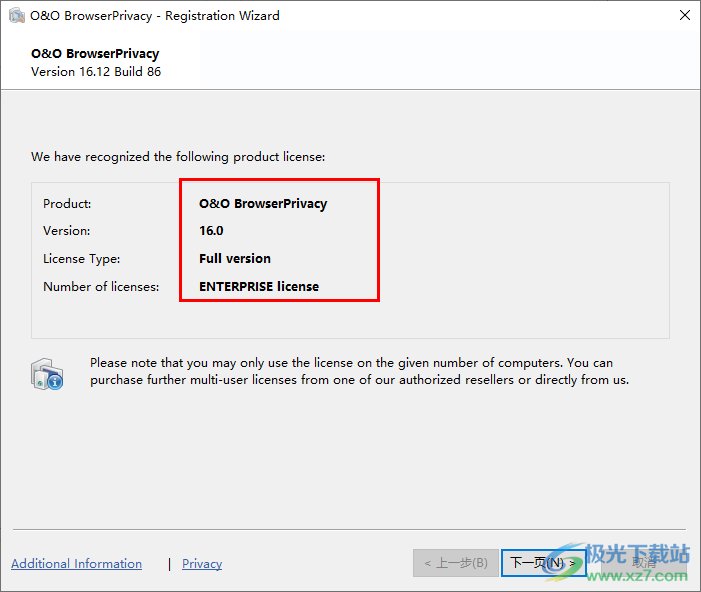Click the 'Number of licenses:' label

coord(101,287)
